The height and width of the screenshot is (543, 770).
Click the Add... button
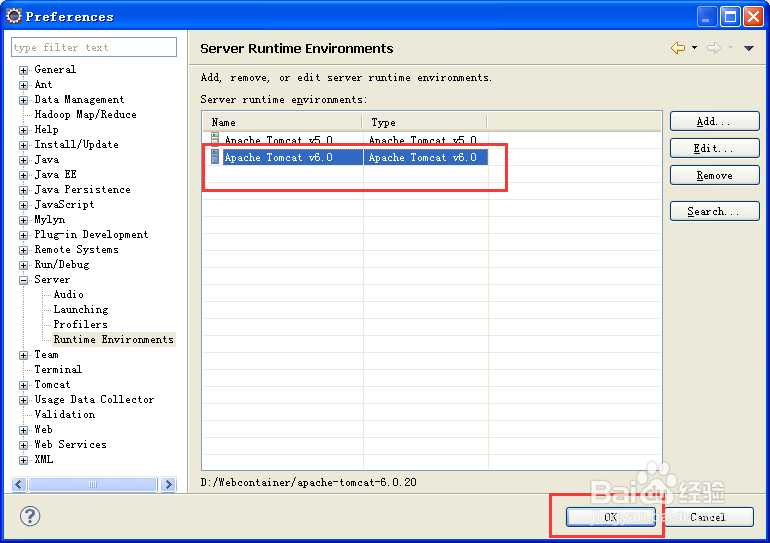715,121
